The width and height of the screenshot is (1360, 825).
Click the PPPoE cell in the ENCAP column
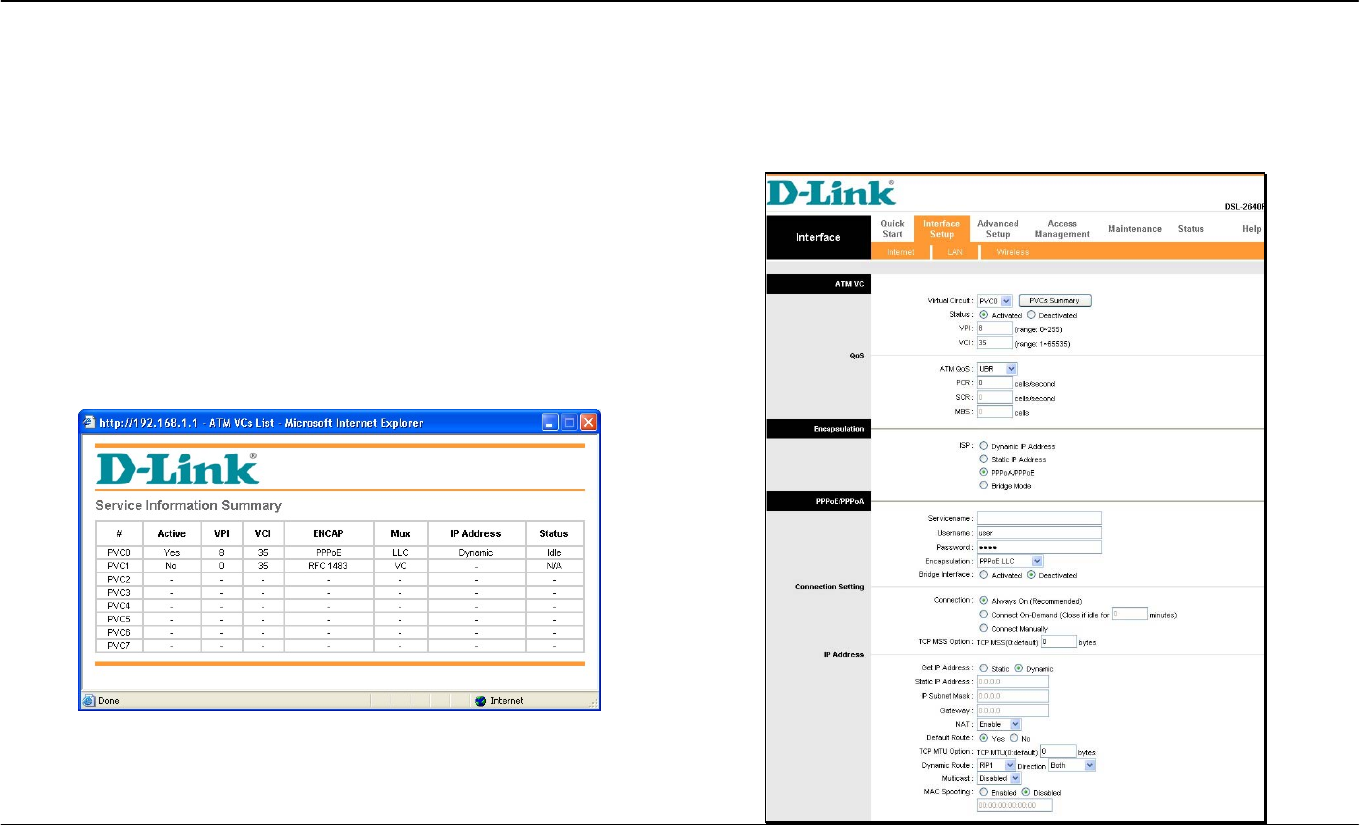pyautogui.click(x=327, y=552)
